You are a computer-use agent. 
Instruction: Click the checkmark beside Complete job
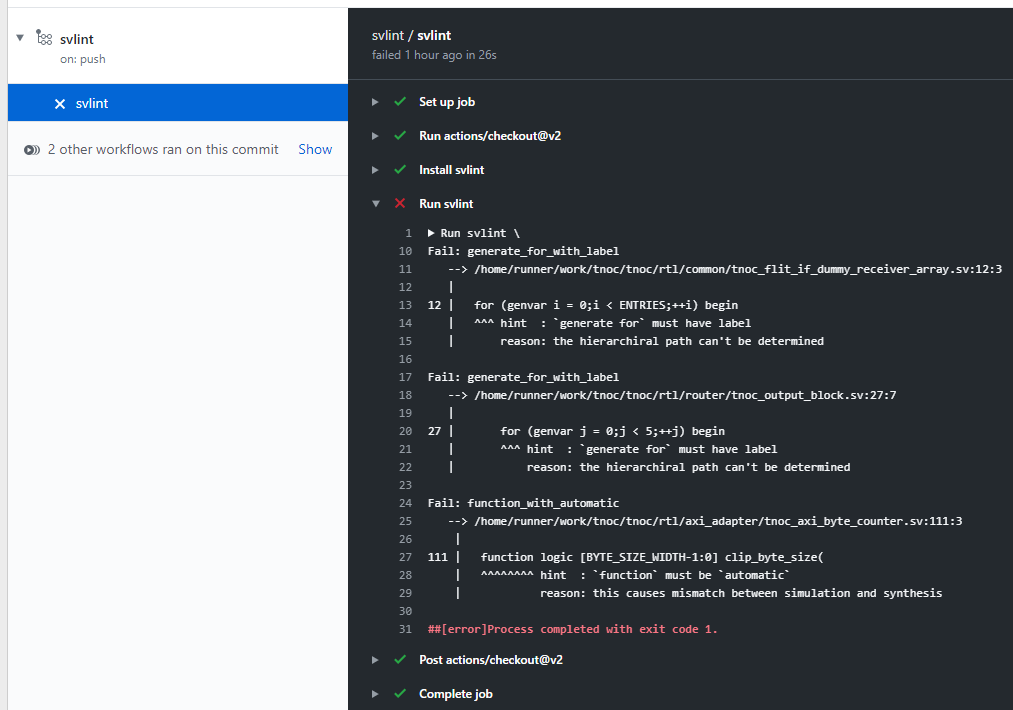tap(400, 693)
